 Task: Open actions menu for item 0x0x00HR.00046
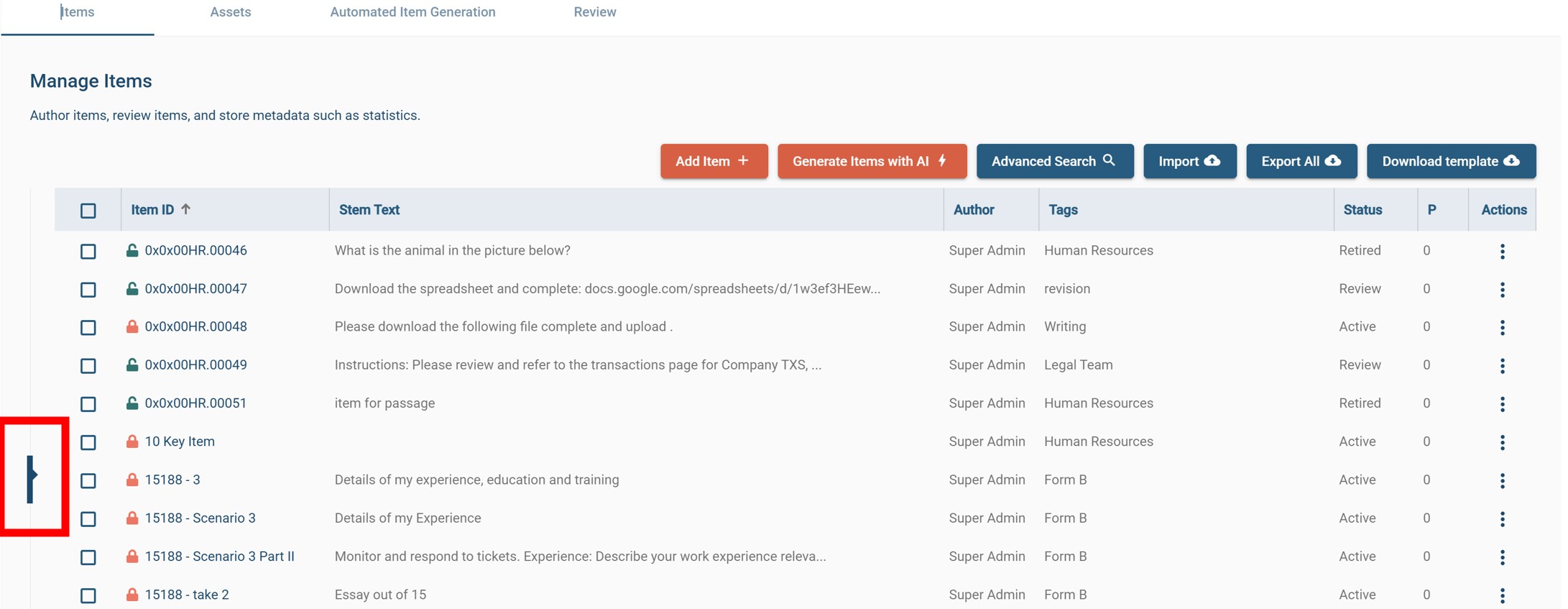coord(1502,251)
